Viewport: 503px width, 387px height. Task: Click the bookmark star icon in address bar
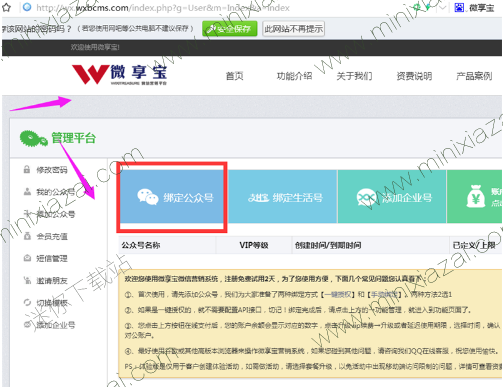(6, 7)
